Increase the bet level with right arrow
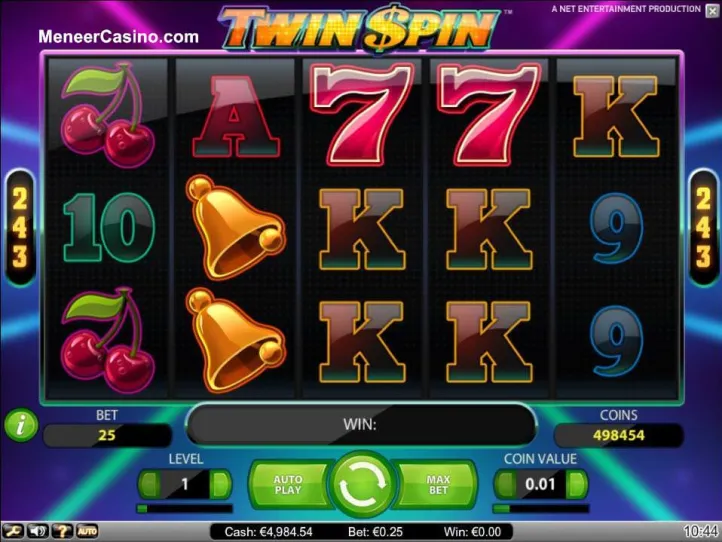722x542 pixels. pos(220,484)
